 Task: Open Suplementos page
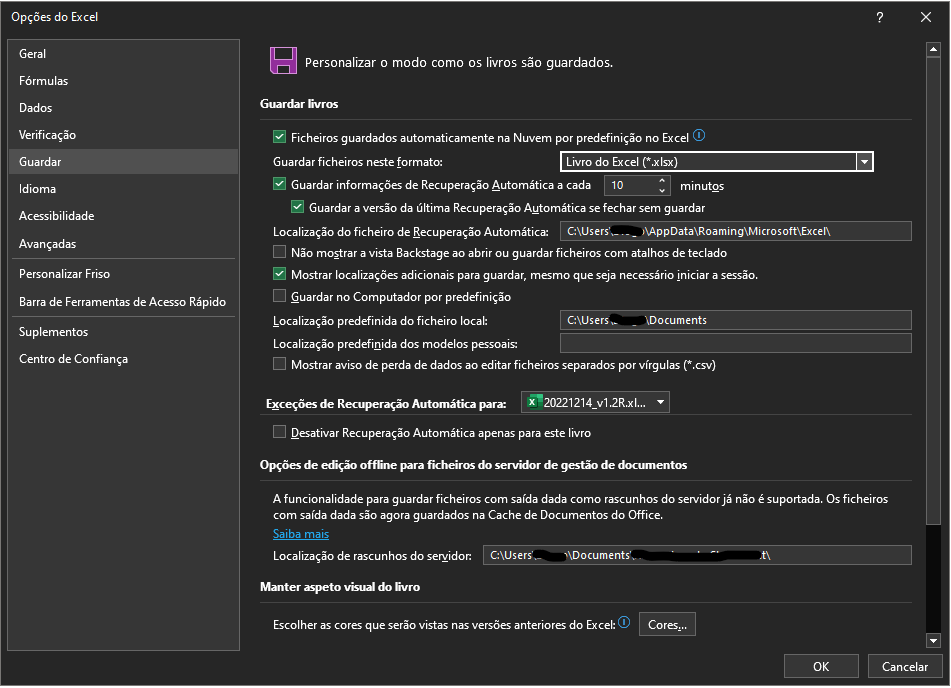(x=124, y=332)
